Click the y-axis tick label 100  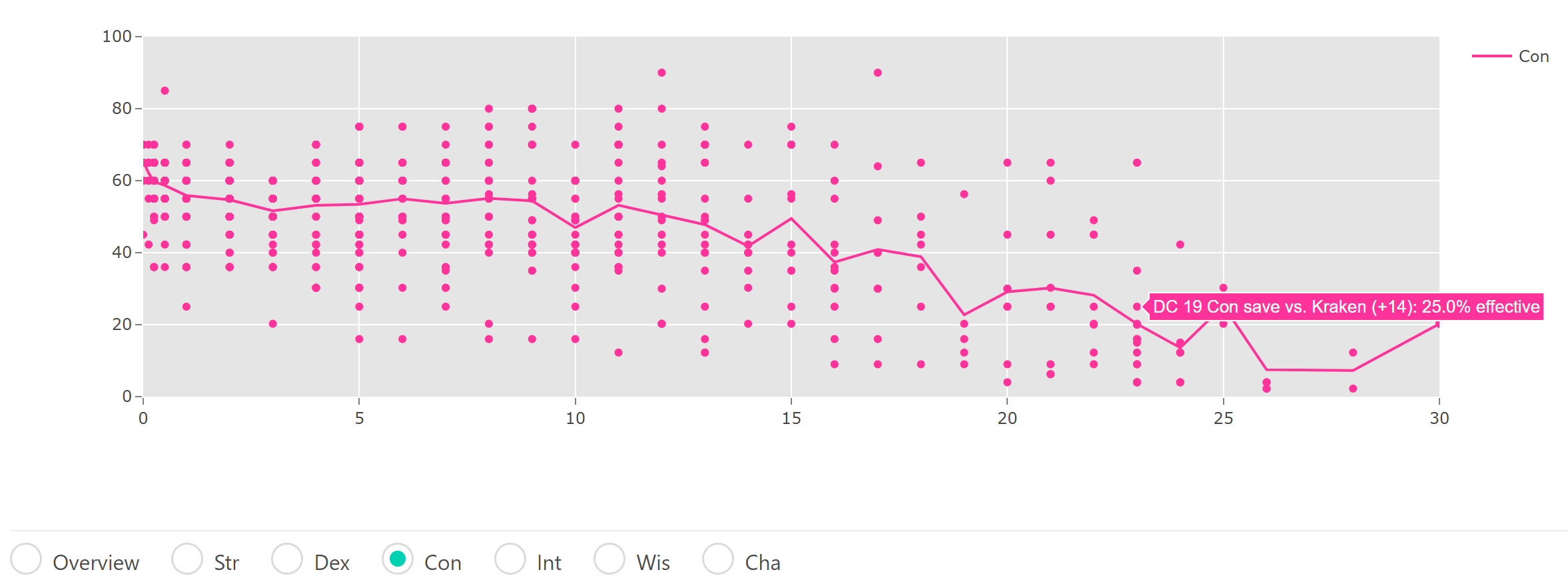pyautogui.click(x=117, y=37)
